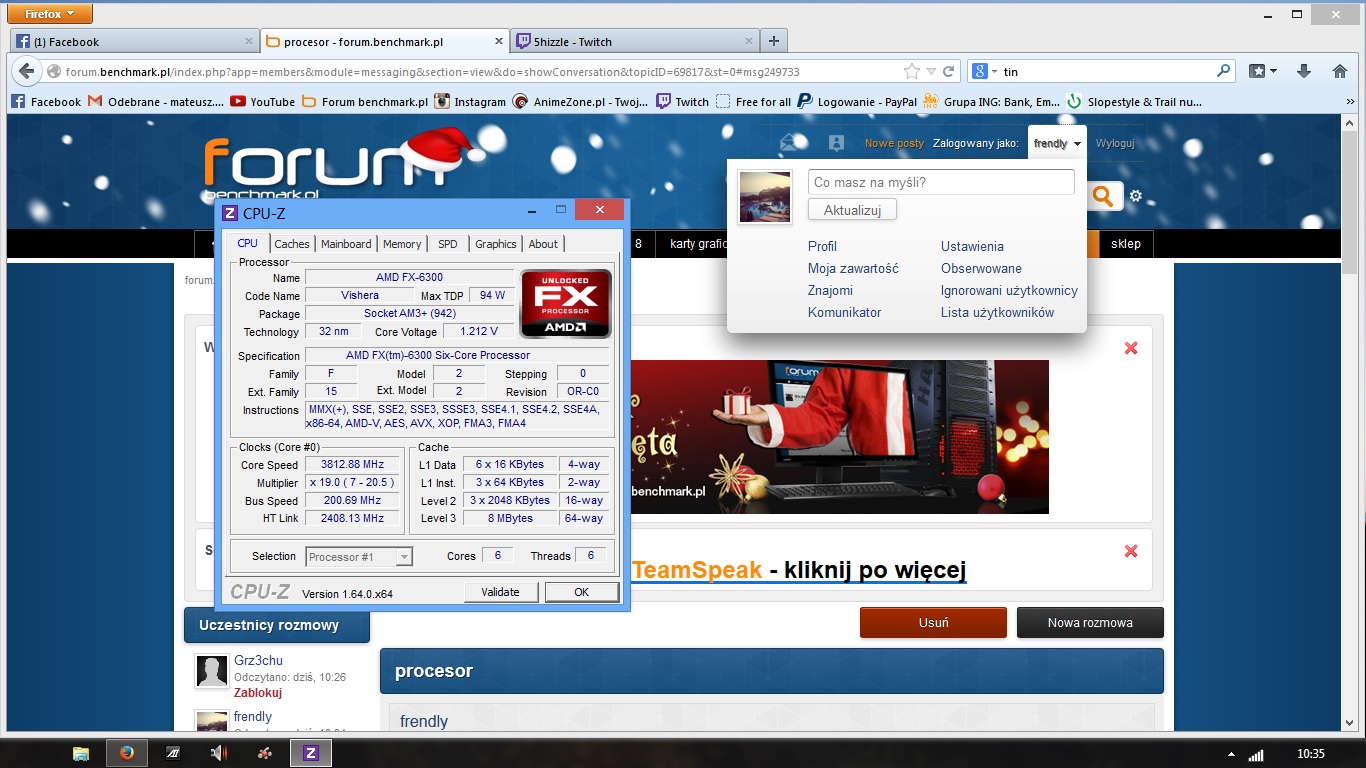Open the Odebrane Gmail bookmark
The width and height of the screenshot is (1366, 768).
pyautogui.click(x=155, y=102)
